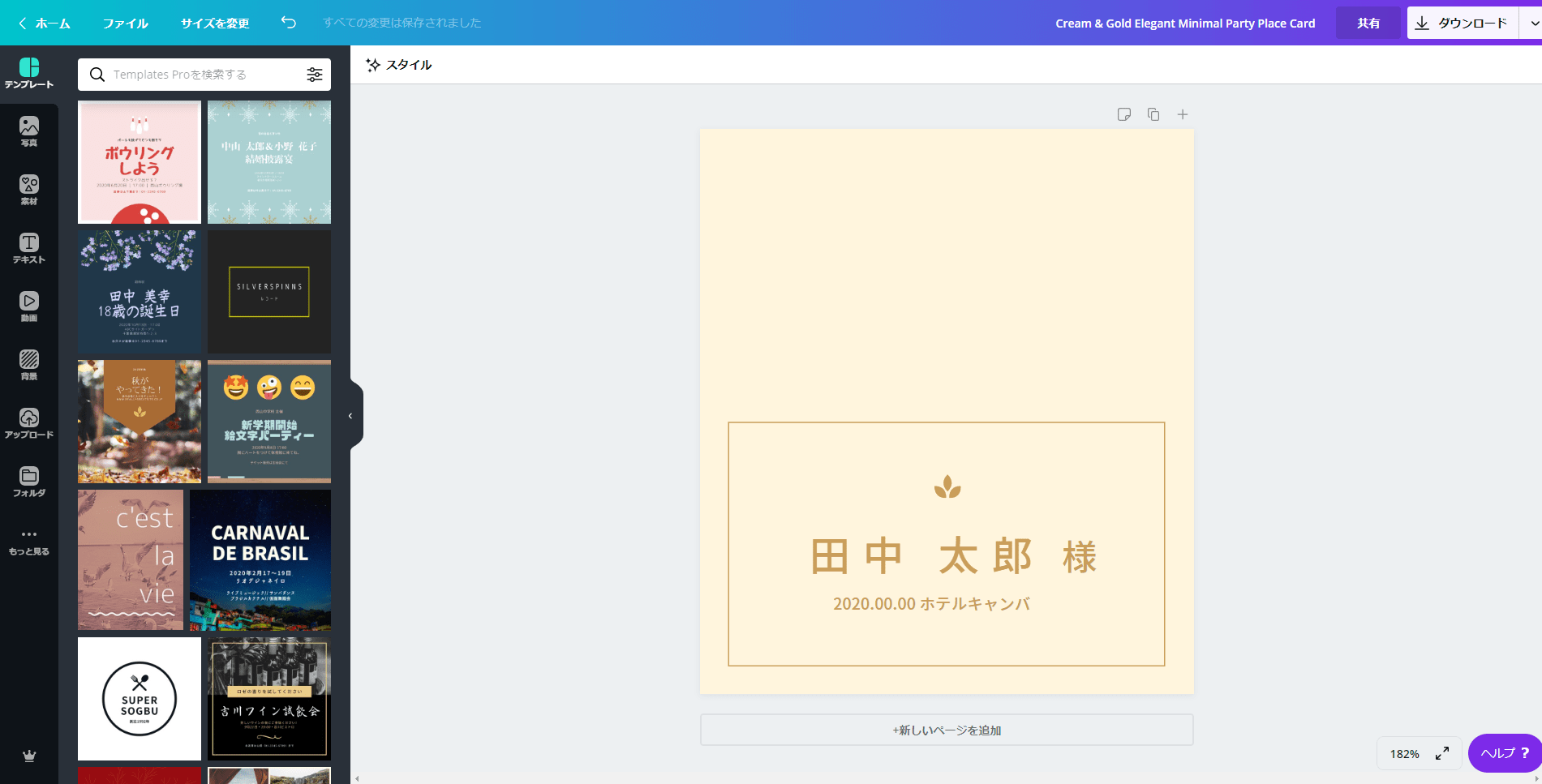Screen dimensions: 1542x784
Task: Select the CARNAVAL DE BRASIL template thumbnail
Action: click(x=260, y=559)
